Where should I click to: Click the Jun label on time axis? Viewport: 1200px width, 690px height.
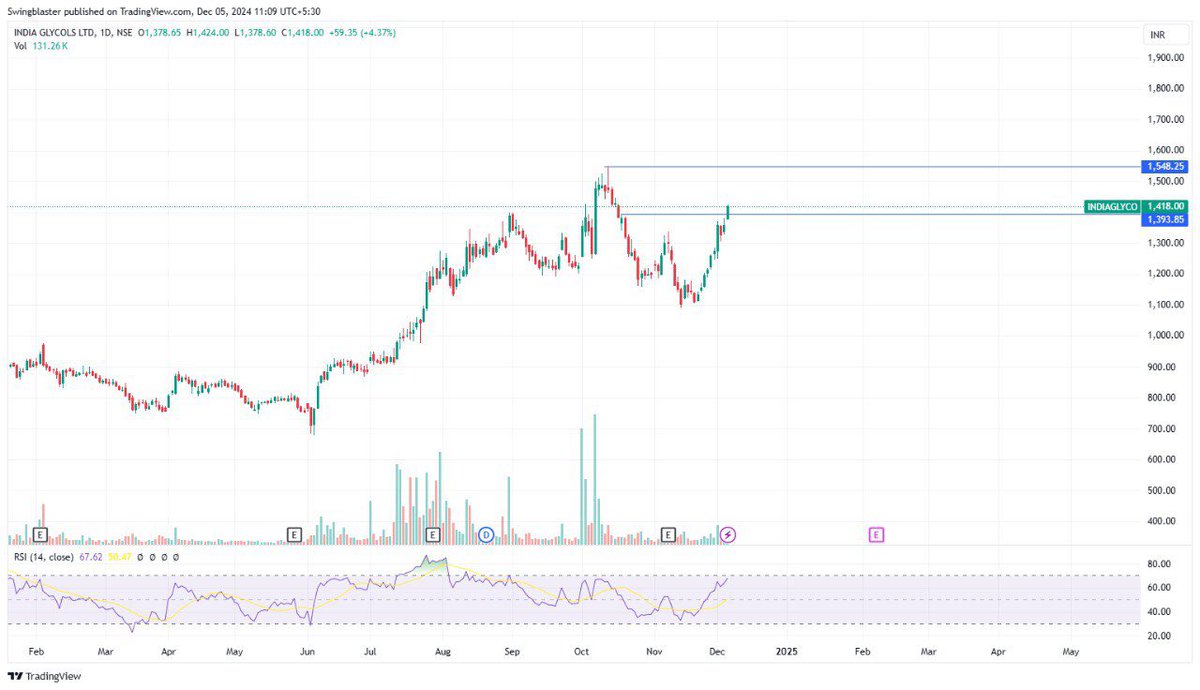coord(308,652)
